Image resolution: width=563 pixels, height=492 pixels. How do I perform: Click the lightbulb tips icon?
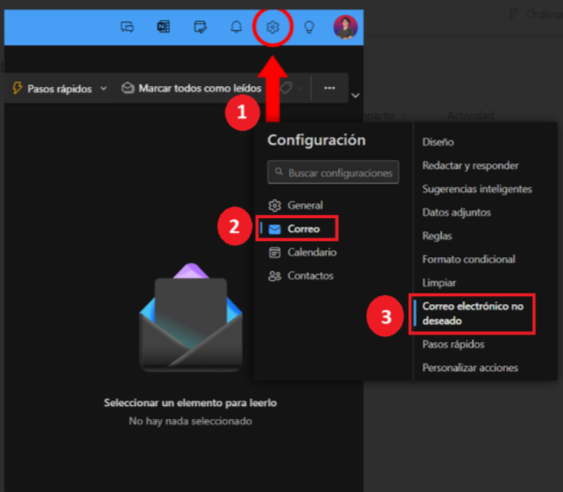click(x=309, y=27)
